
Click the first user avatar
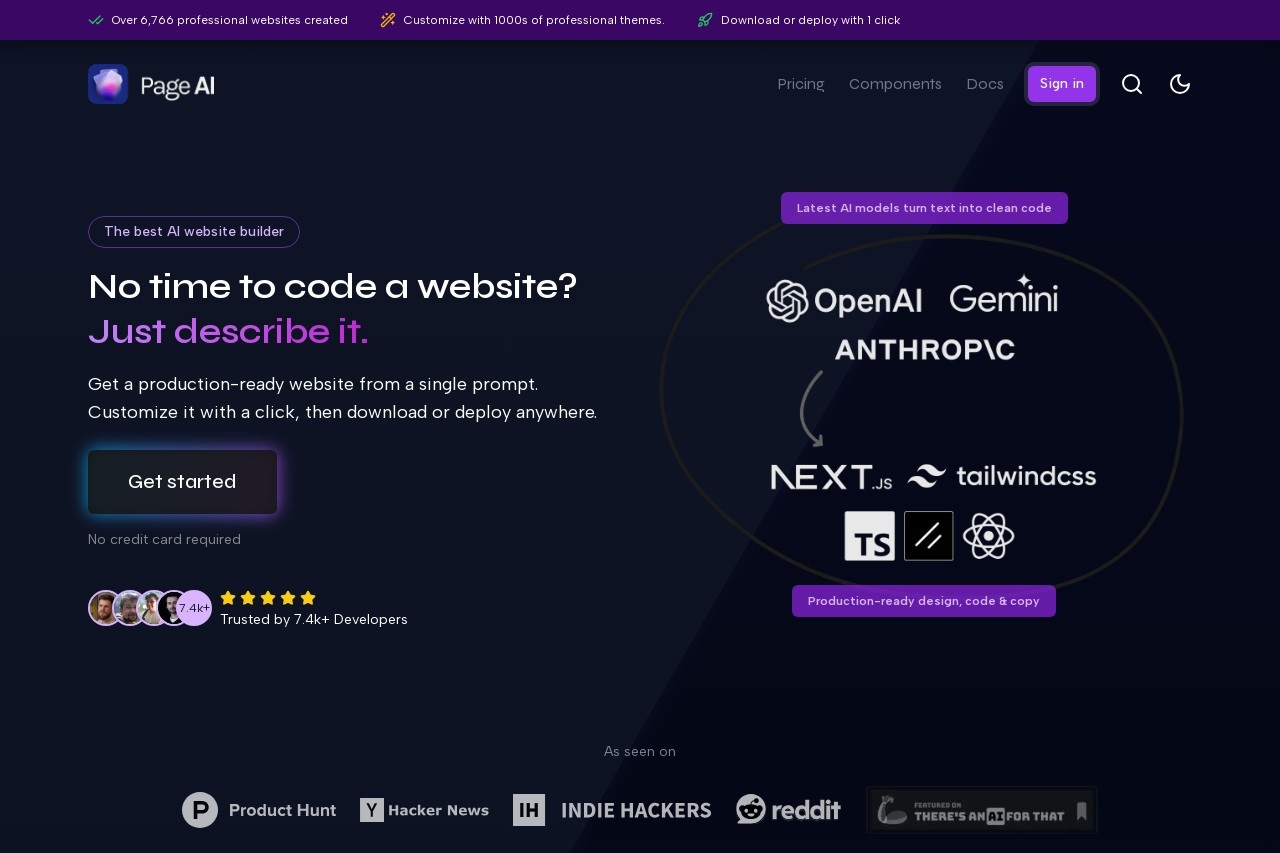click(105, 608)
